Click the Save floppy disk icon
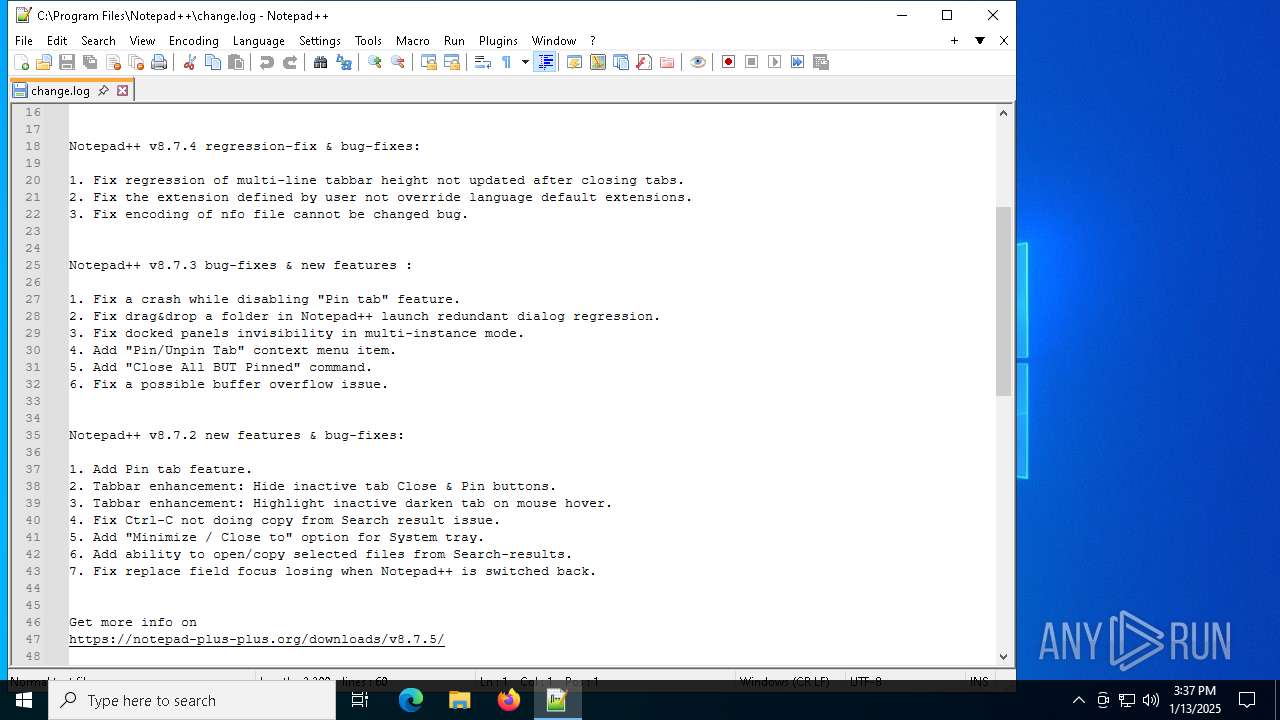 tap(67, 62)
